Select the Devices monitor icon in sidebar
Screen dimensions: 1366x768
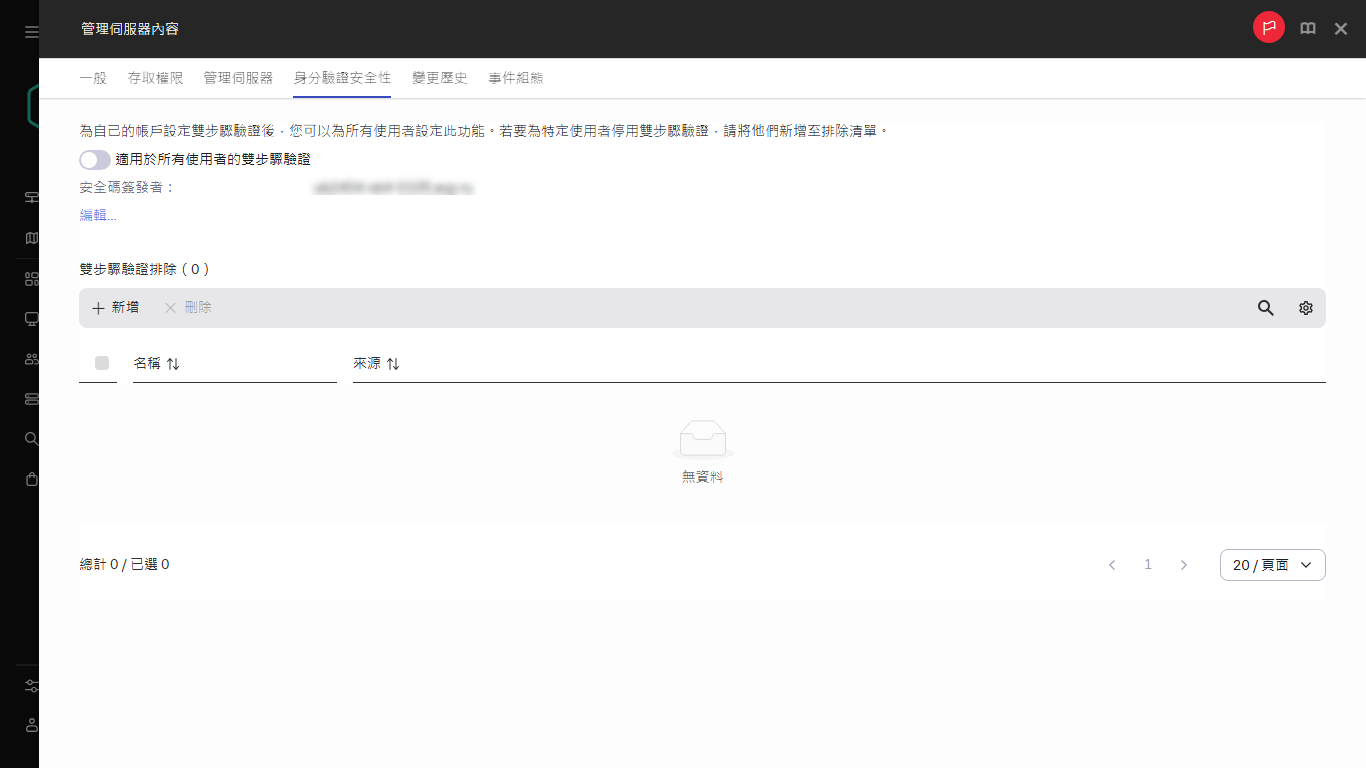29,318
